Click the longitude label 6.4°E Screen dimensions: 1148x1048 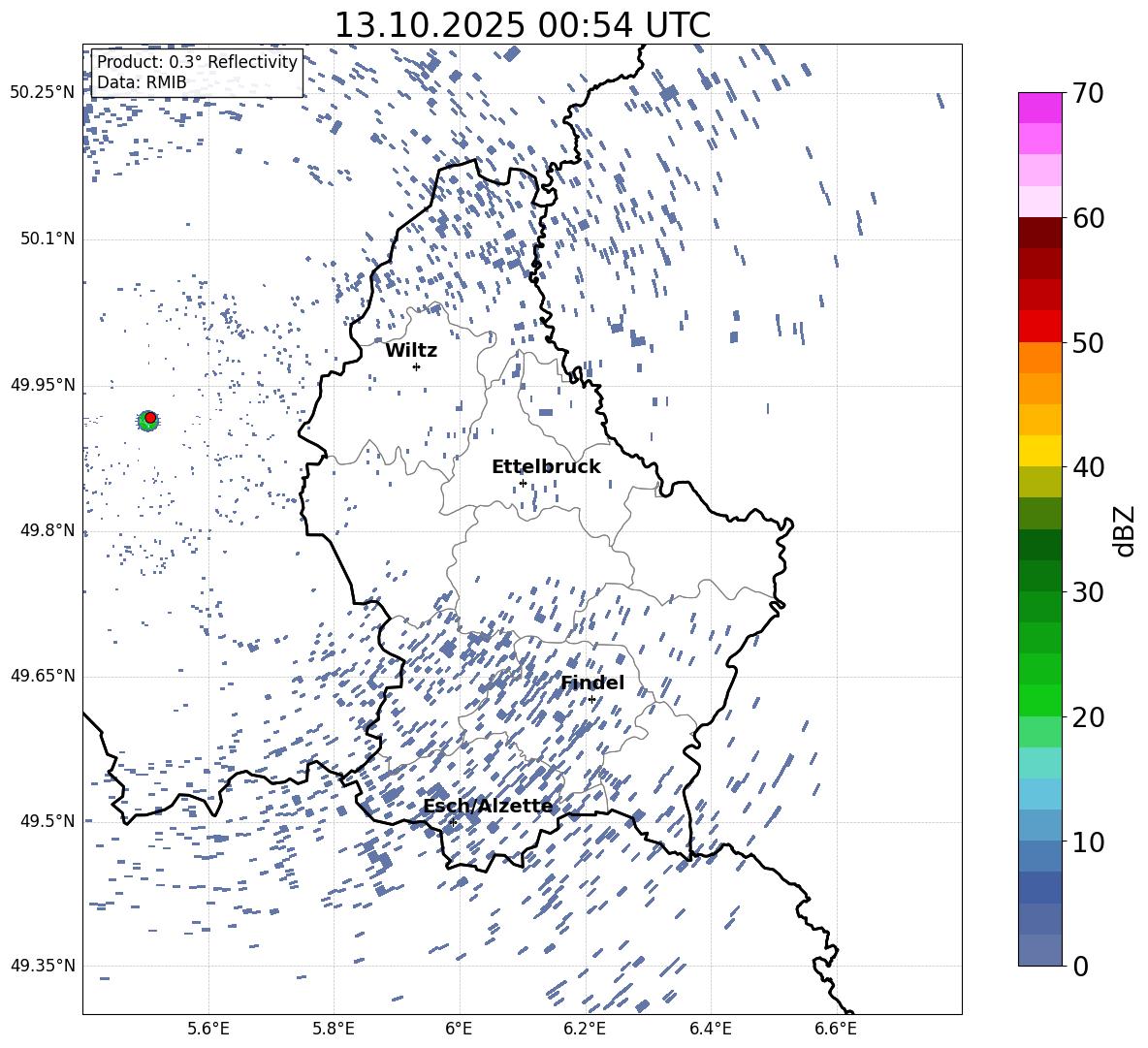[x=710, y=1029]
